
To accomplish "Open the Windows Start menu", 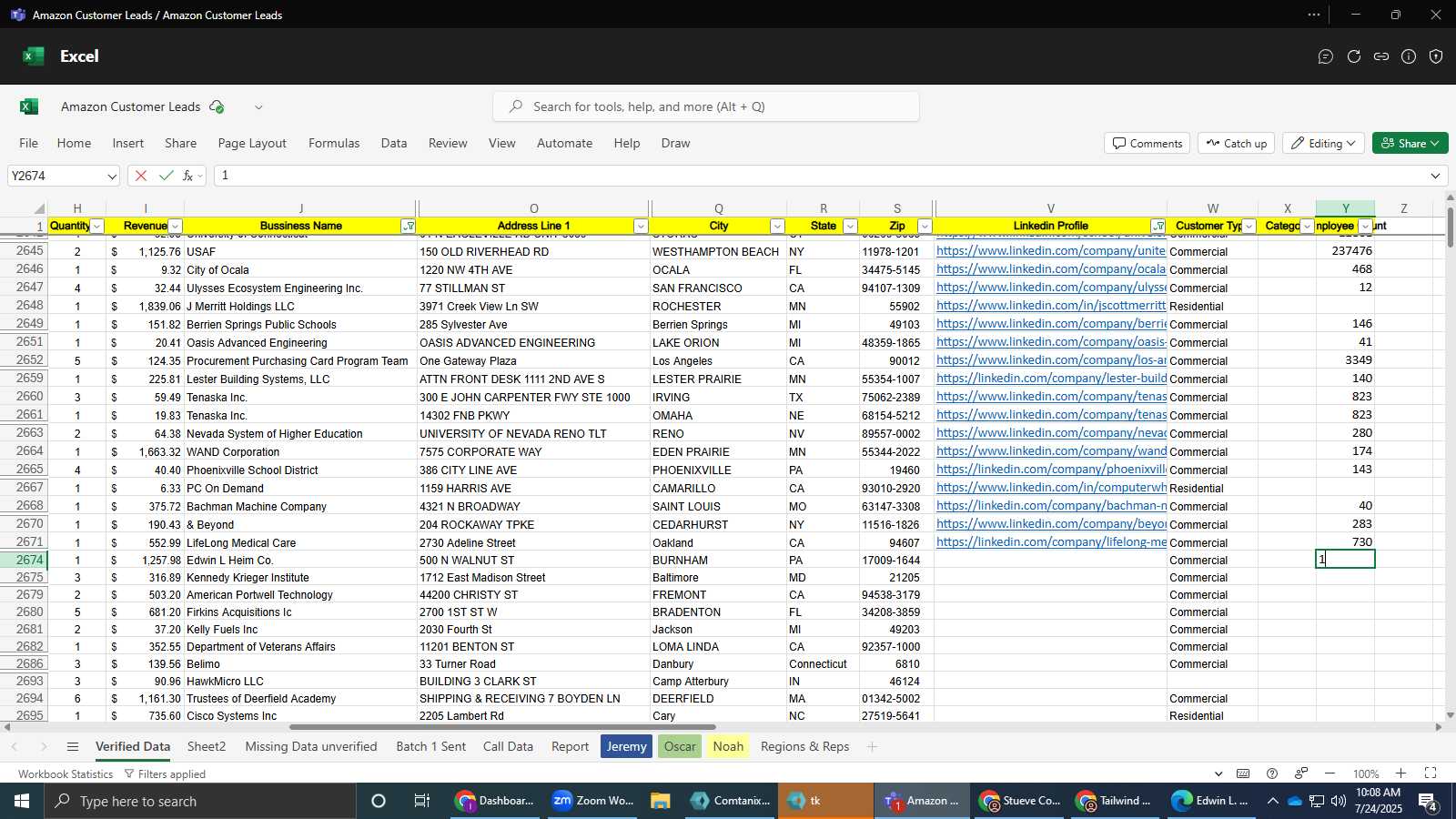I will (x=22, y=801).
